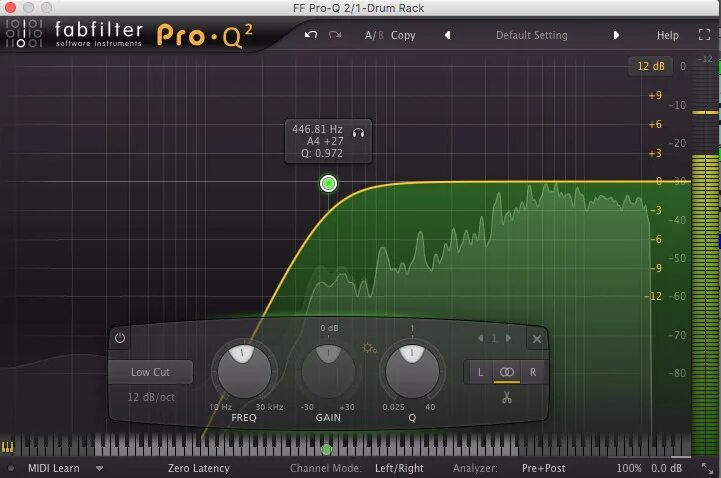721x478 pixels.
Task: Click the MIDI Learn button
Action: [54, 468]
